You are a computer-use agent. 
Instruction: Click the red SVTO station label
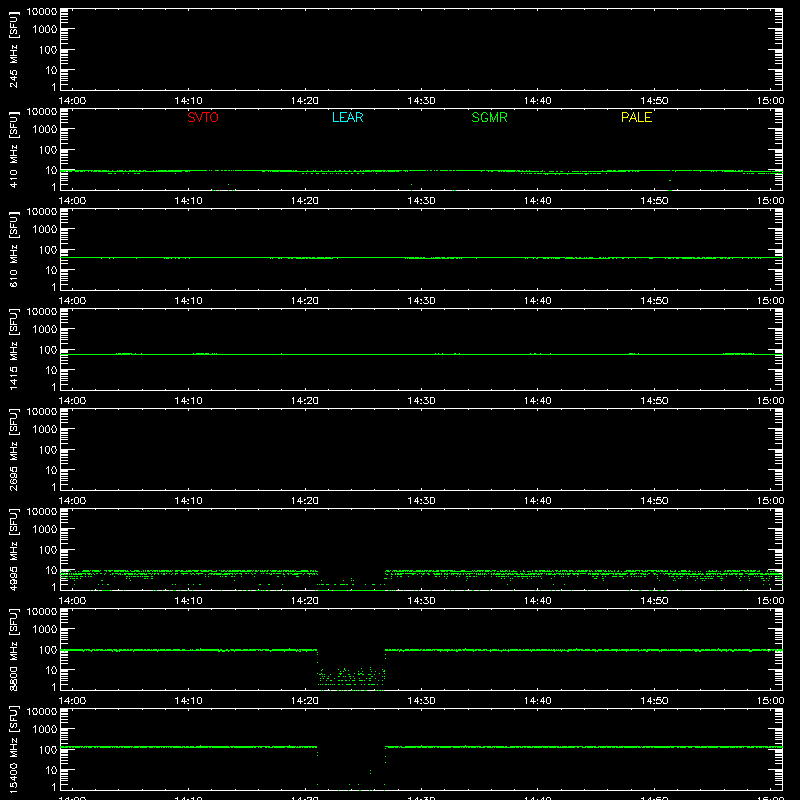(x=203, y=117)
